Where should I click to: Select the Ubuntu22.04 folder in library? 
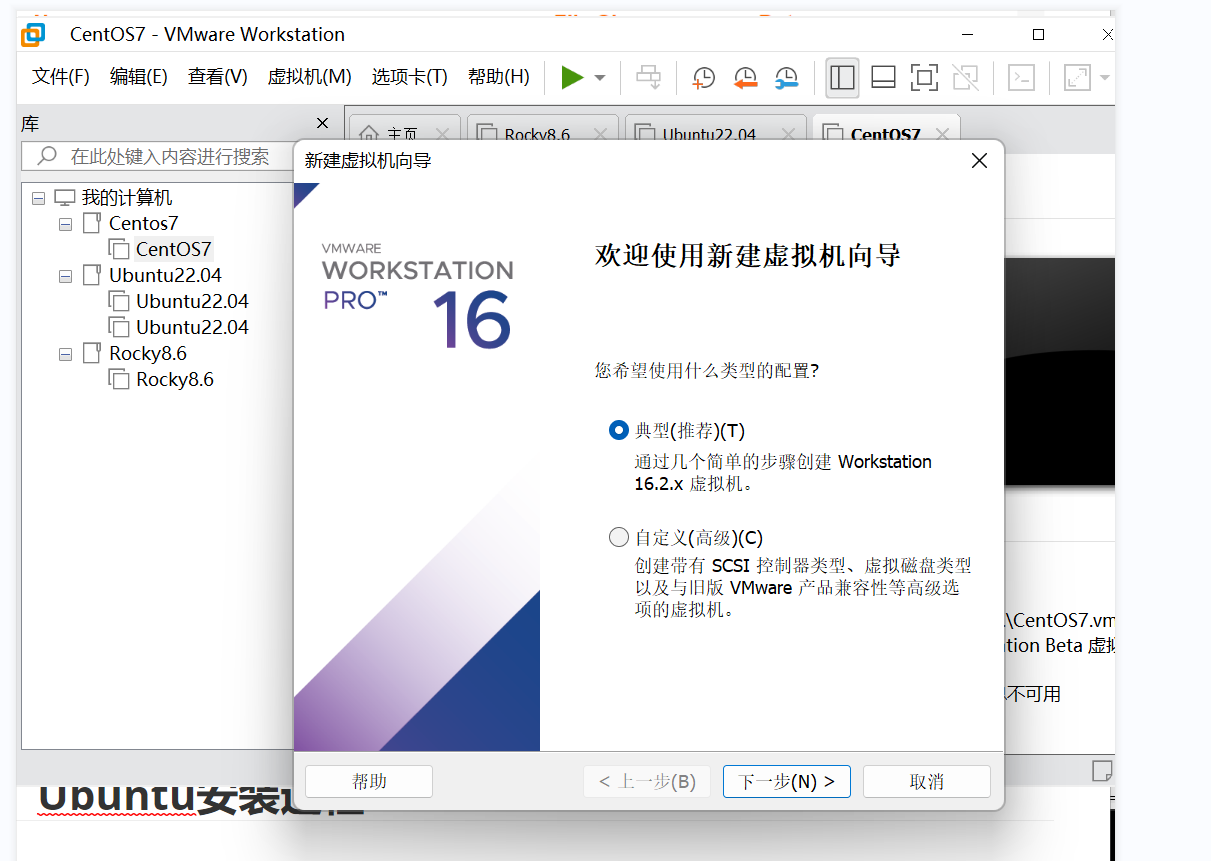coord(165,275)
